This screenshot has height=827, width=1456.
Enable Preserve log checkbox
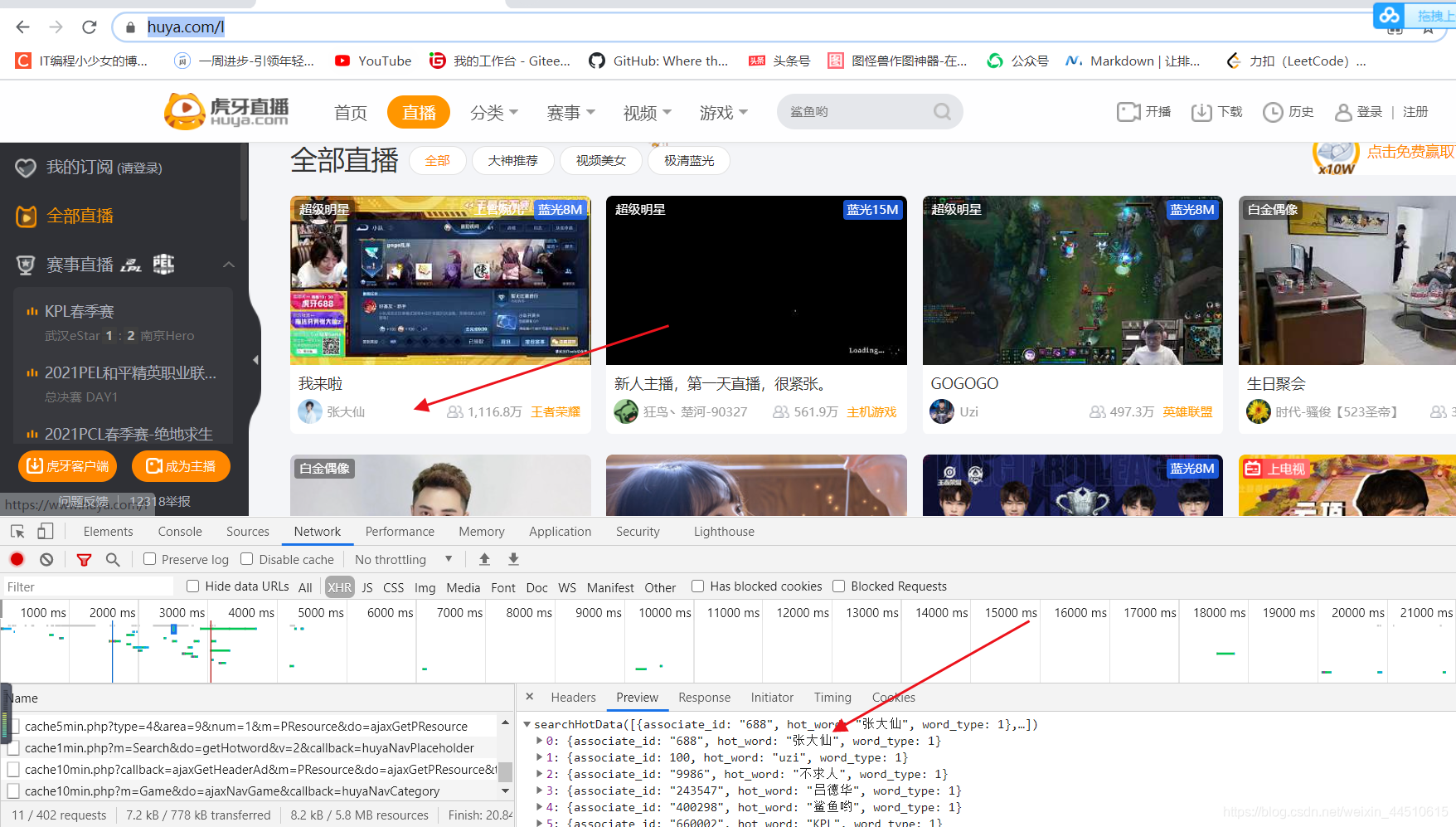point(149,559)
